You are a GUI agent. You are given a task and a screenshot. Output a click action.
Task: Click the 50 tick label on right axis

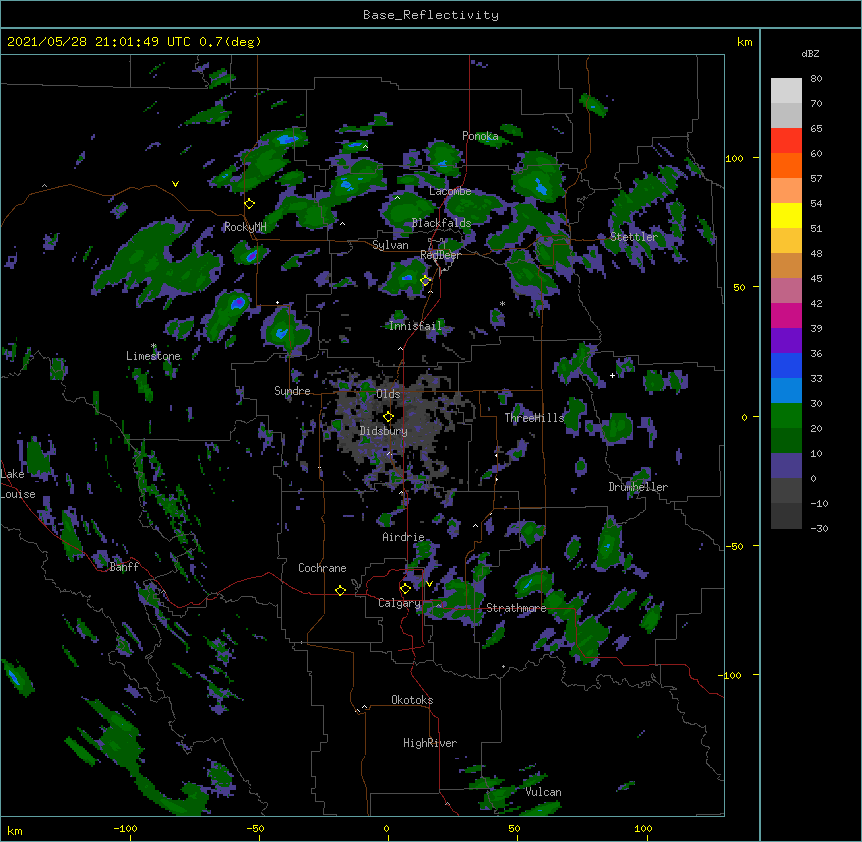[x=739, y=287]
